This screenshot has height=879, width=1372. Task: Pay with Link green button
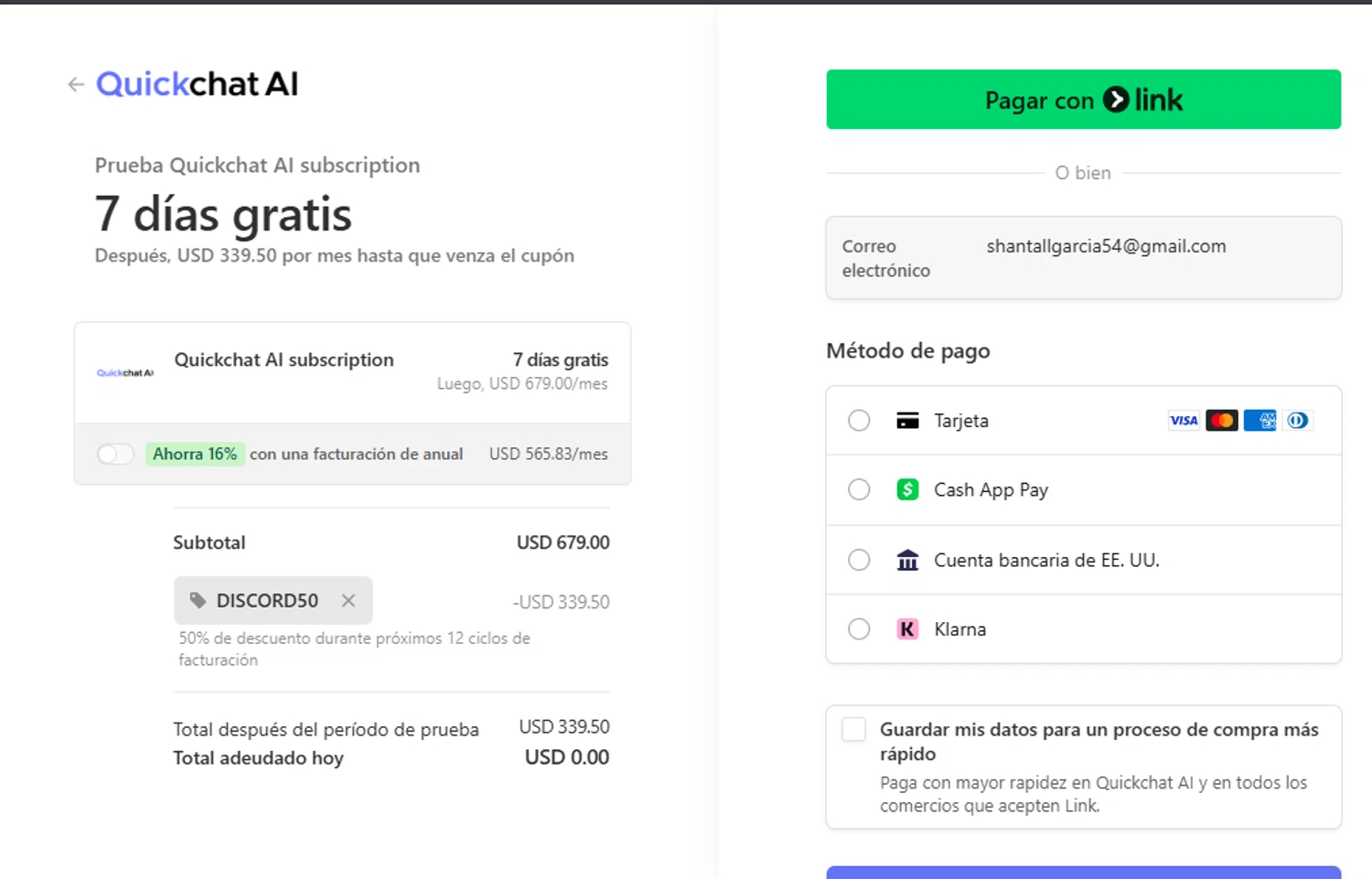tap(1083, 100)
